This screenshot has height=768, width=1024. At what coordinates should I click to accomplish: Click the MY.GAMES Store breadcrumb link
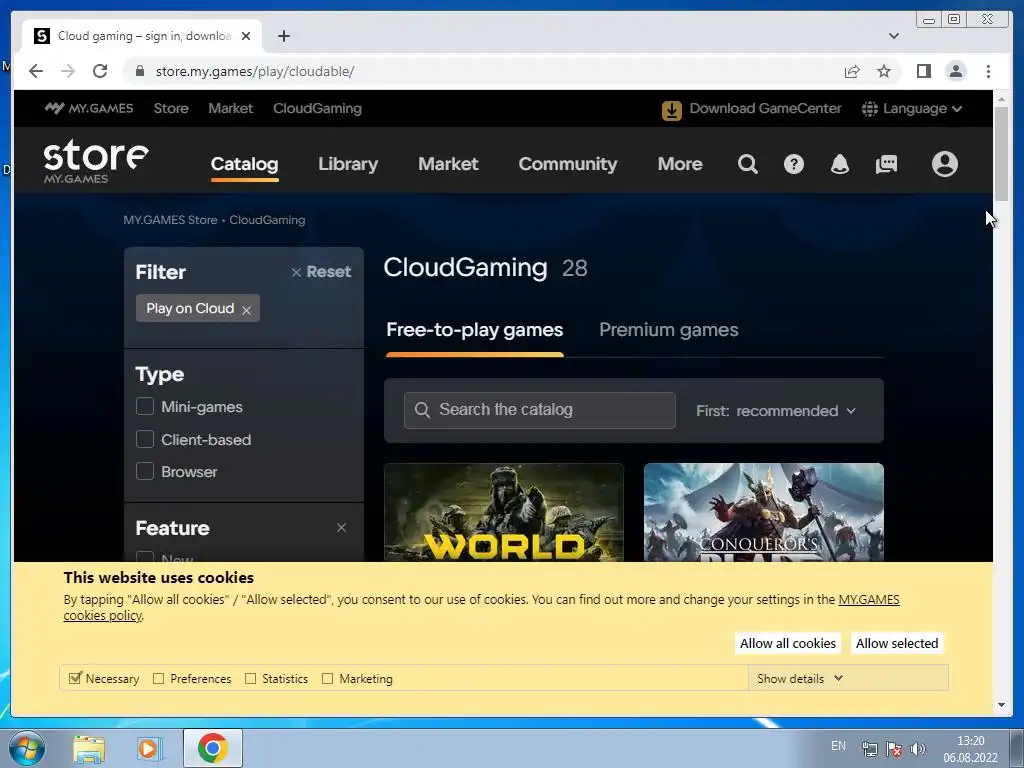(170, 220)
